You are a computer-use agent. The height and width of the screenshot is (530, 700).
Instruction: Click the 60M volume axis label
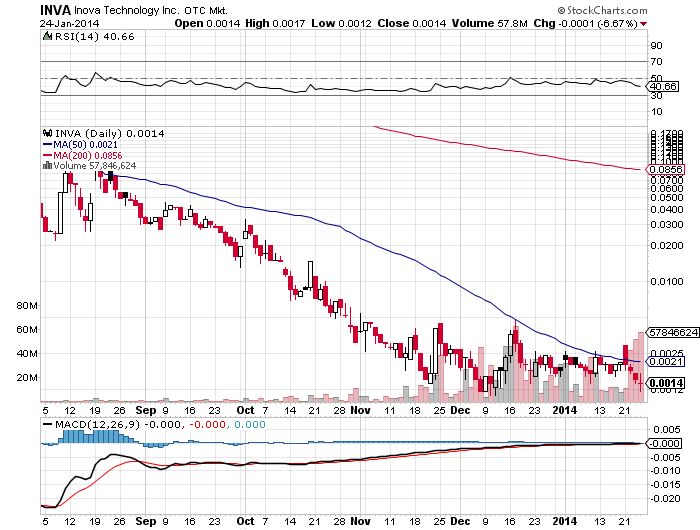coord(27,330)
